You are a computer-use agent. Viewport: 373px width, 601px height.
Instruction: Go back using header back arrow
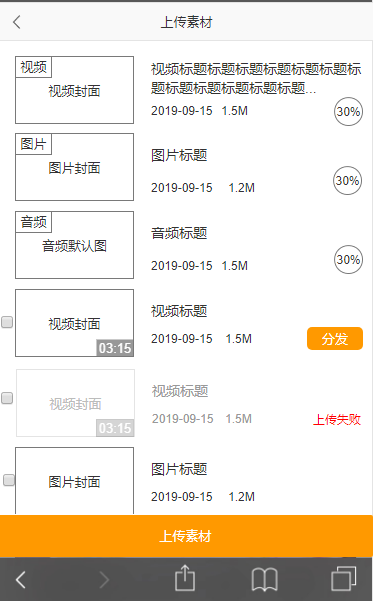(x=16, y=22)
